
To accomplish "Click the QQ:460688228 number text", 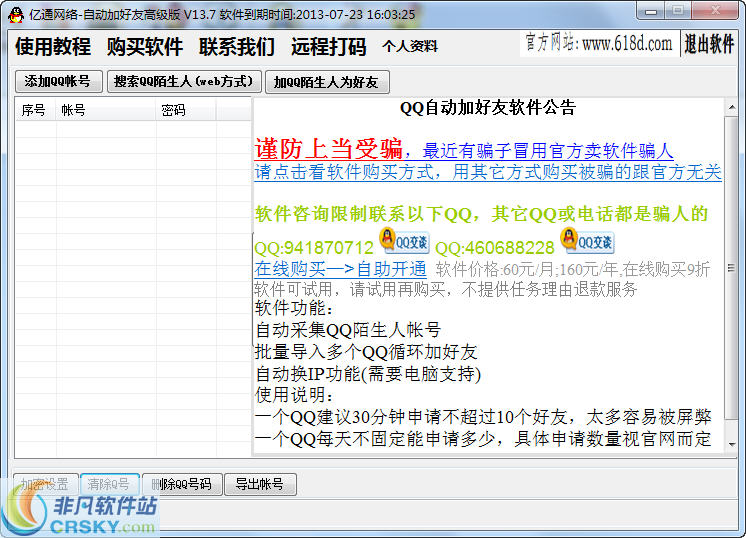I will tap(495, 247).
